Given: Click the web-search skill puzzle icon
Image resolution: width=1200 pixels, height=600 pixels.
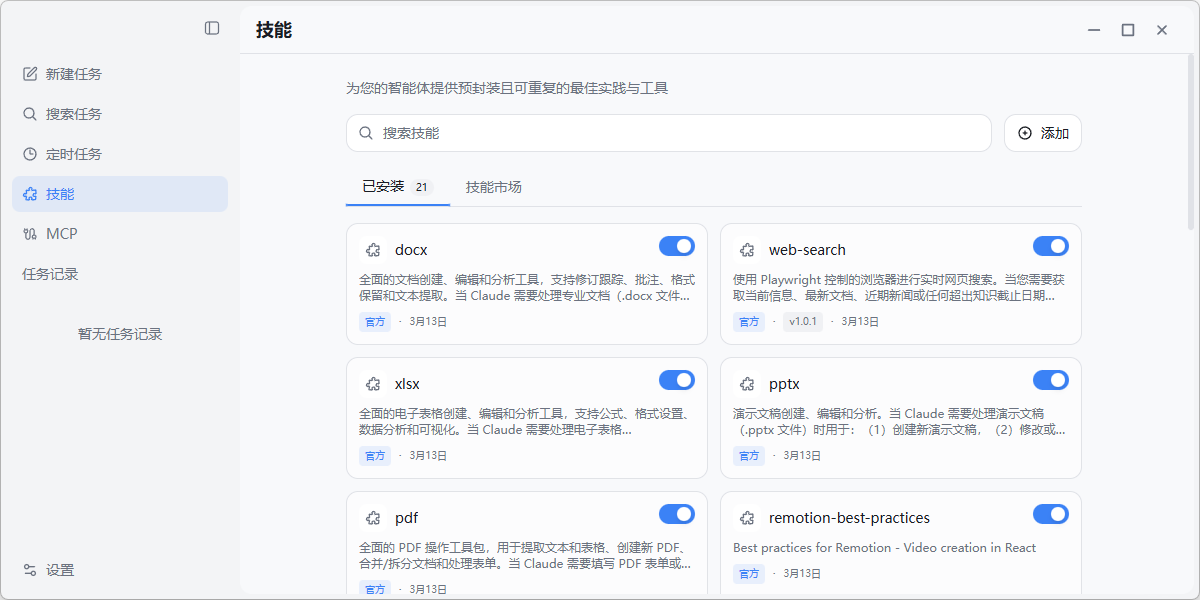Looking at the screenshot, I should point(747,250).
